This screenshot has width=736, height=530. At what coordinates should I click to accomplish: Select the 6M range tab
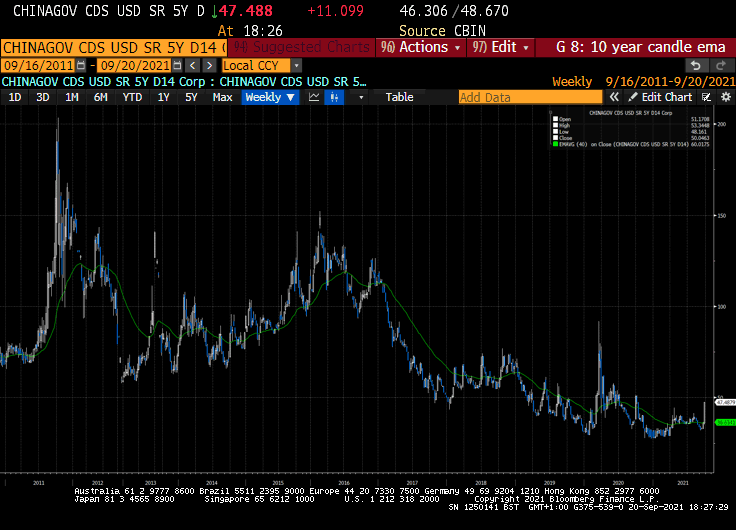[x=100, y=97]
